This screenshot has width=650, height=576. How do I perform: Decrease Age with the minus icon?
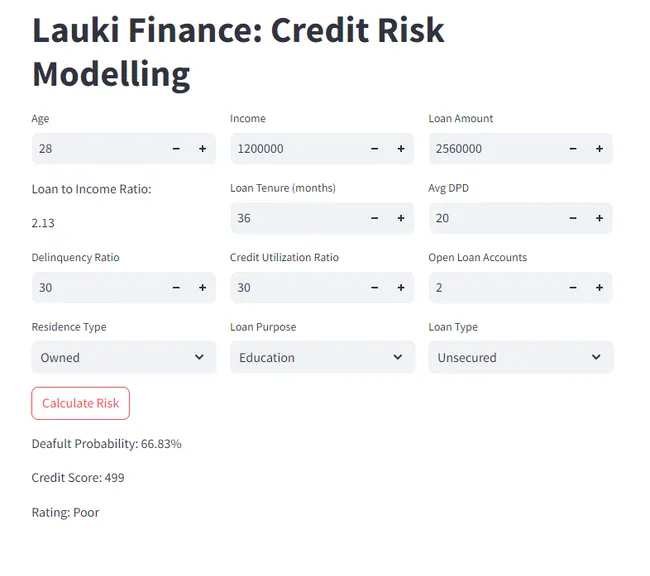tap(176, 149)
